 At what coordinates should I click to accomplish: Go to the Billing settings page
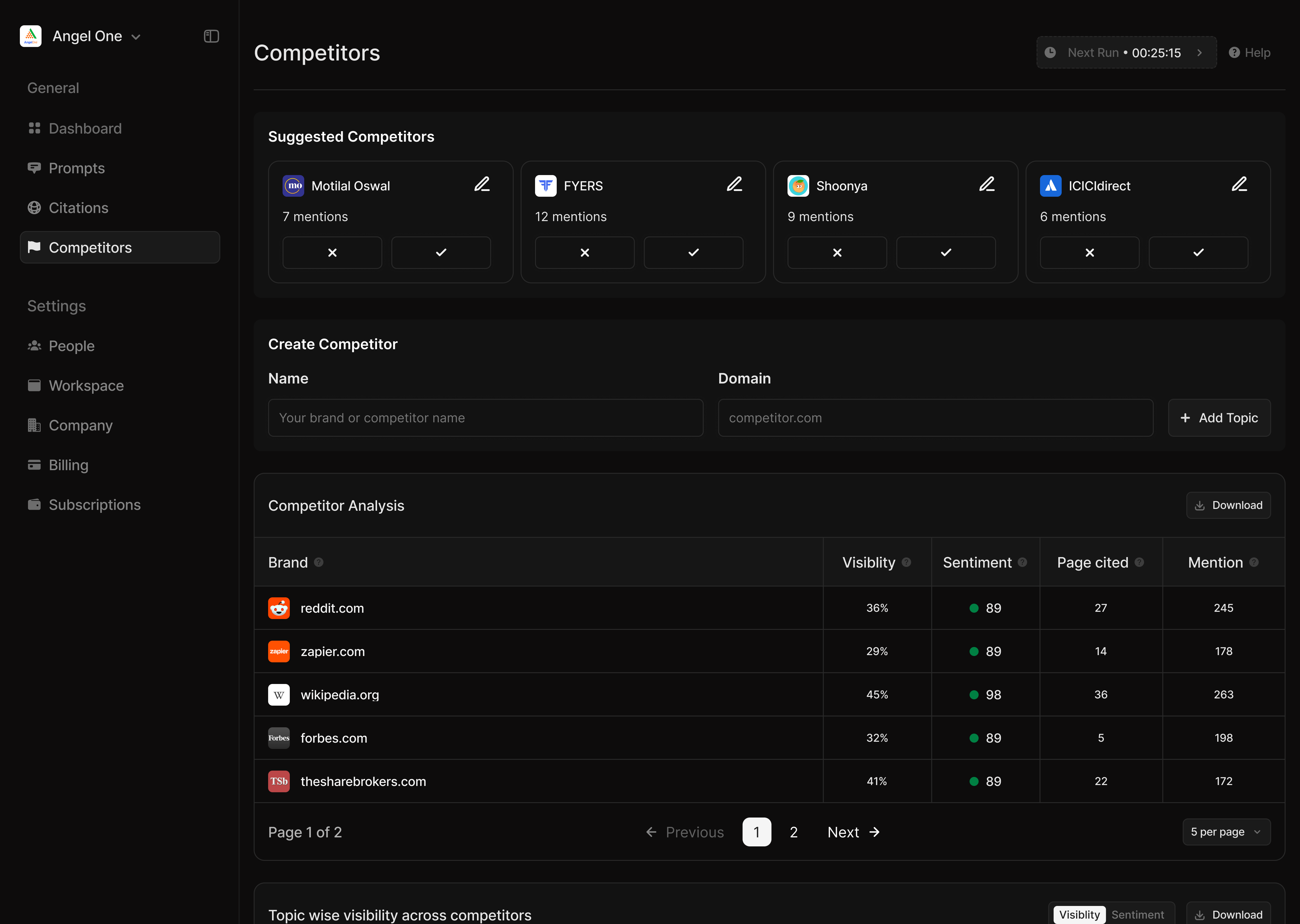(x=68, y=465)
